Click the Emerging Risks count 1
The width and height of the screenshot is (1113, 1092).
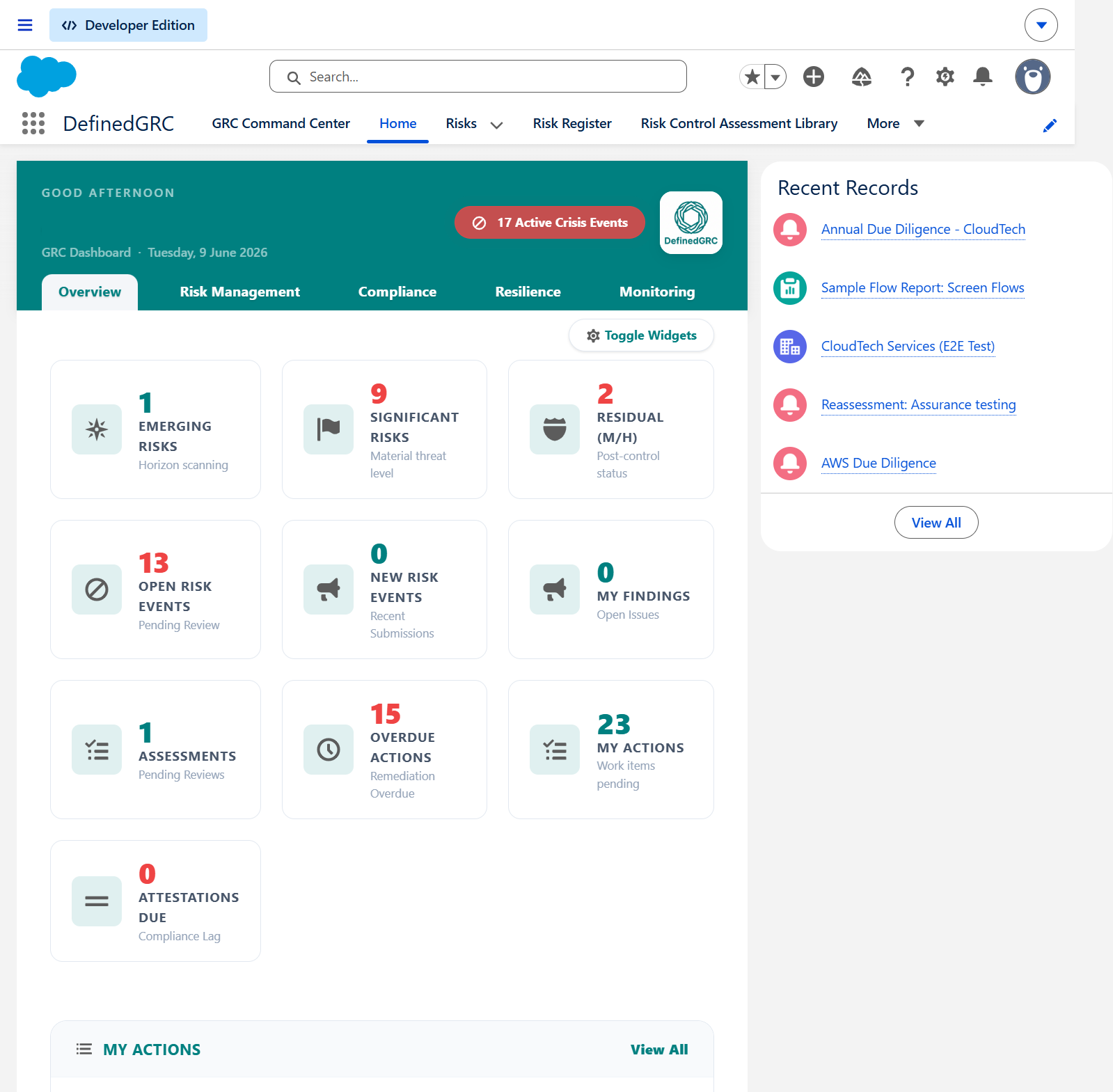(x=145, y=402)
